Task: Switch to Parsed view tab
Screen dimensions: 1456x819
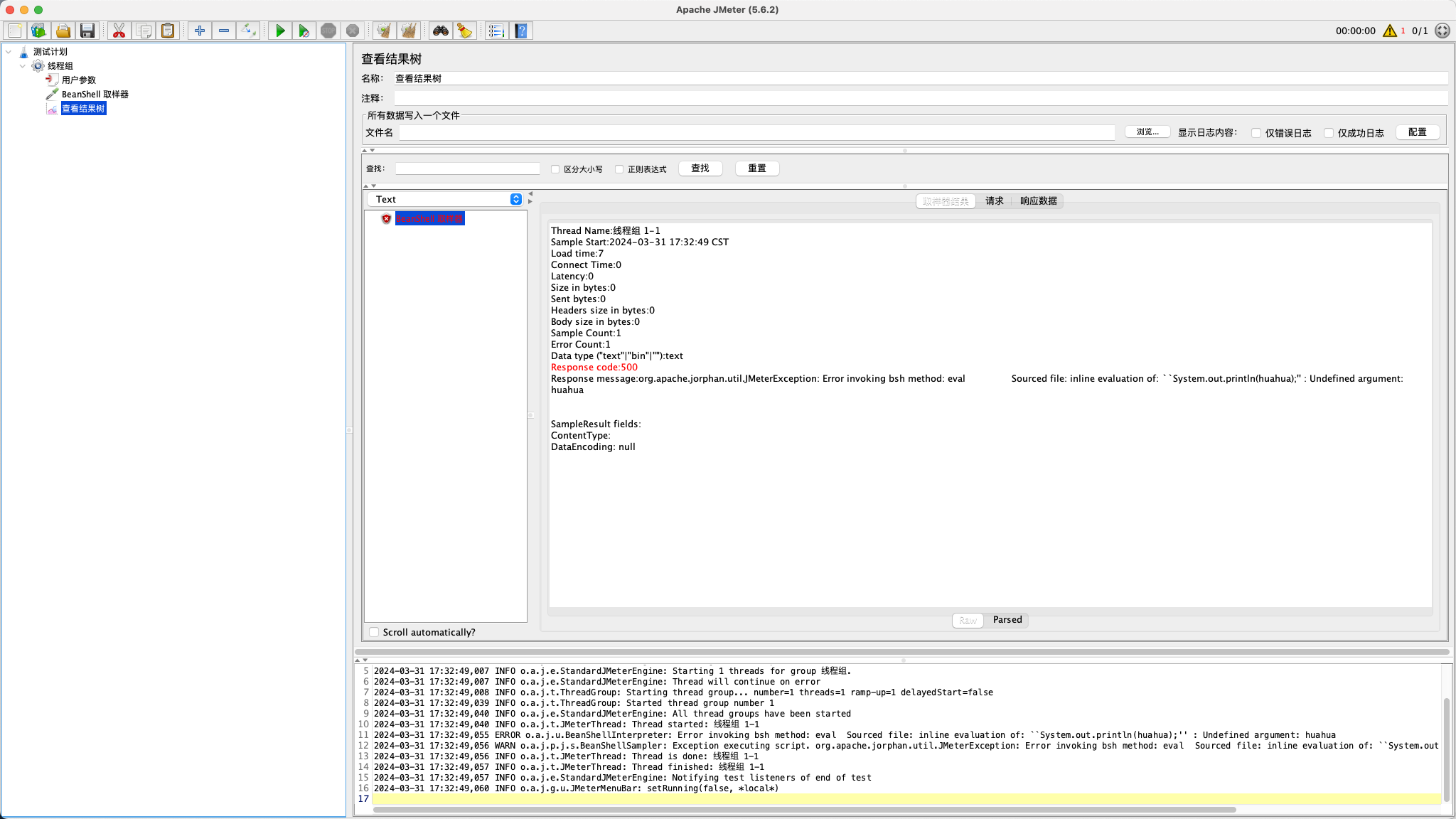Action: pyautogui.click(x=1007, y=620)
